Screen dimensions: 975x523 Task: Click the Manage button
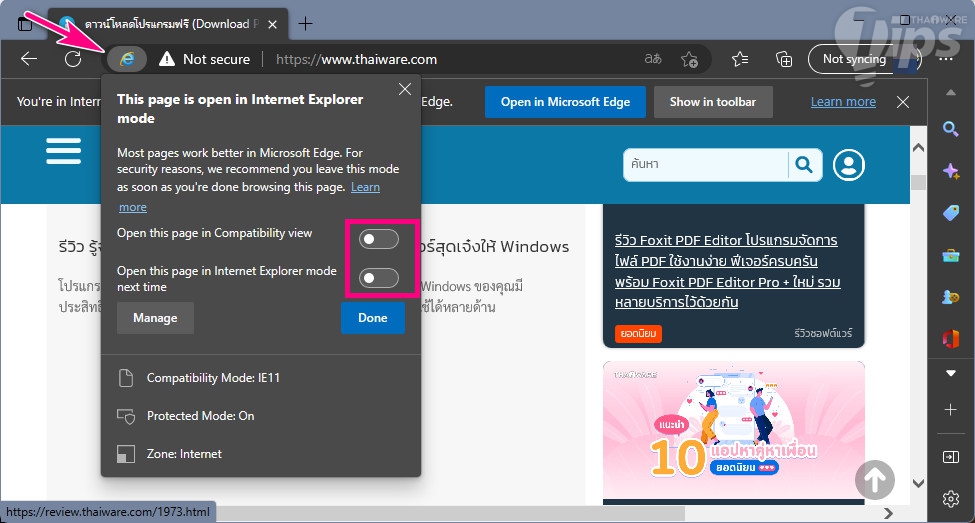coord(155,318)
